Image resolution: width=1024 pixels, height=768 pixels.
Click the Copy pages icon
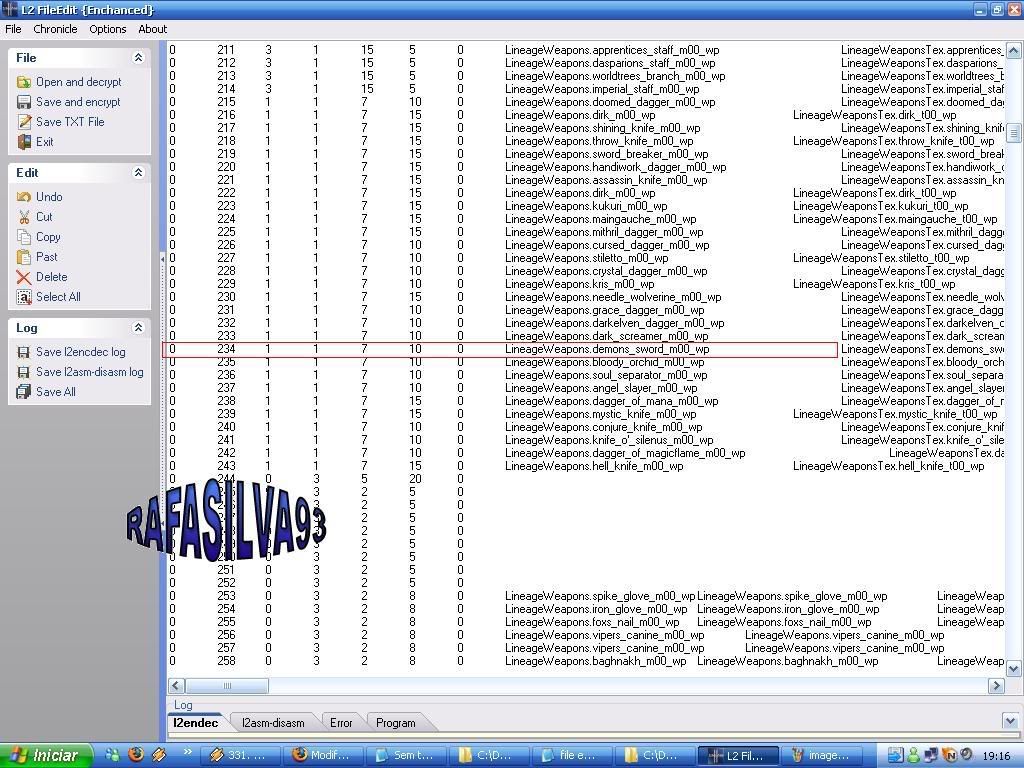[24, 237]
